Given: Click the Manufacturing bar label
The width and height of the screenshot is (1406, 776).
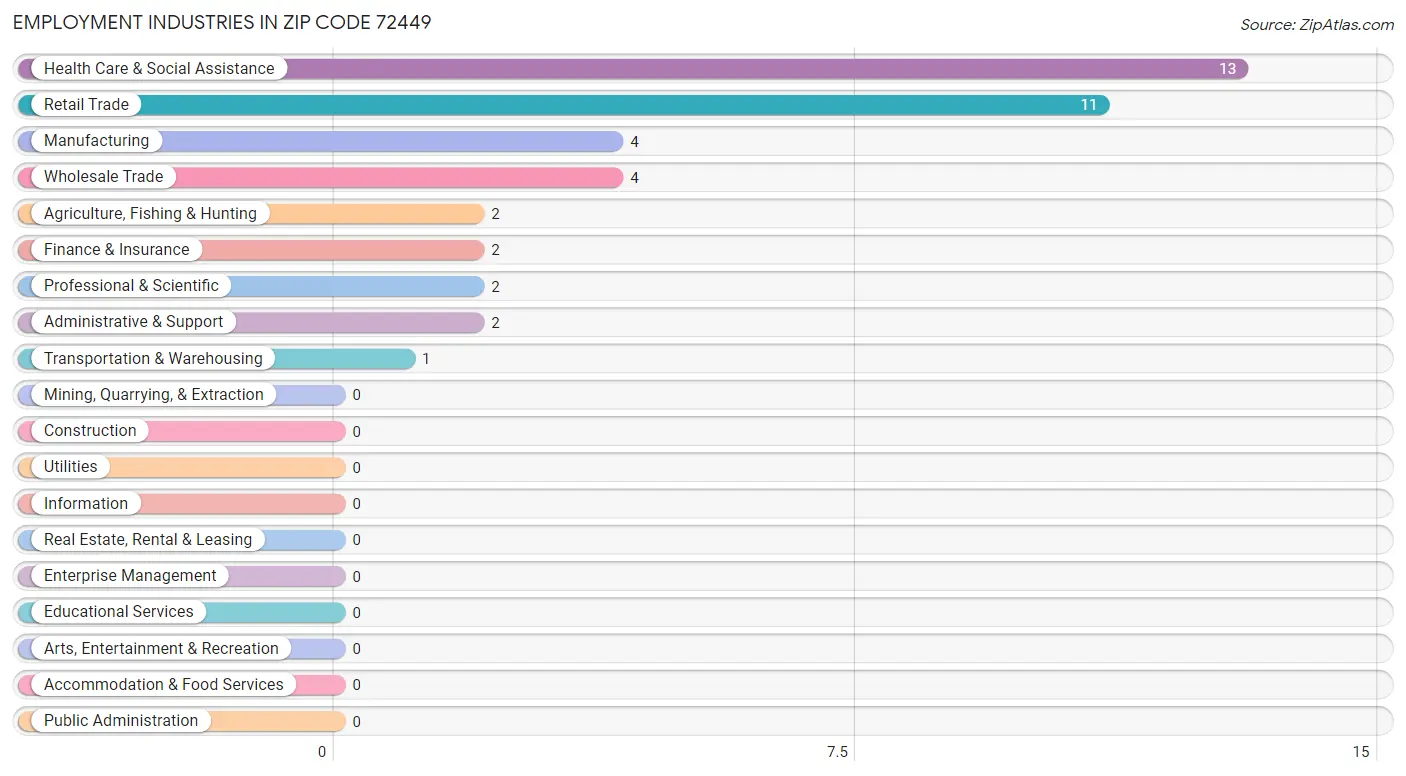Looking at the screenshot, I should click(96, 141).
